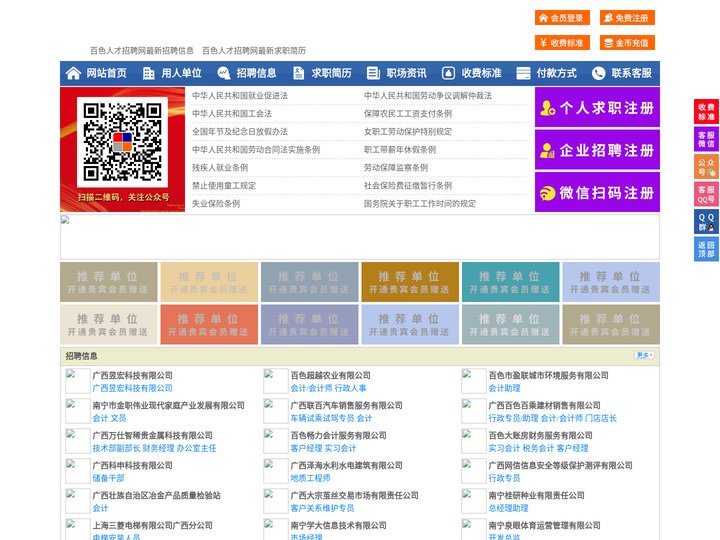Click 微信扫码注册 banner text

point(607,193)
